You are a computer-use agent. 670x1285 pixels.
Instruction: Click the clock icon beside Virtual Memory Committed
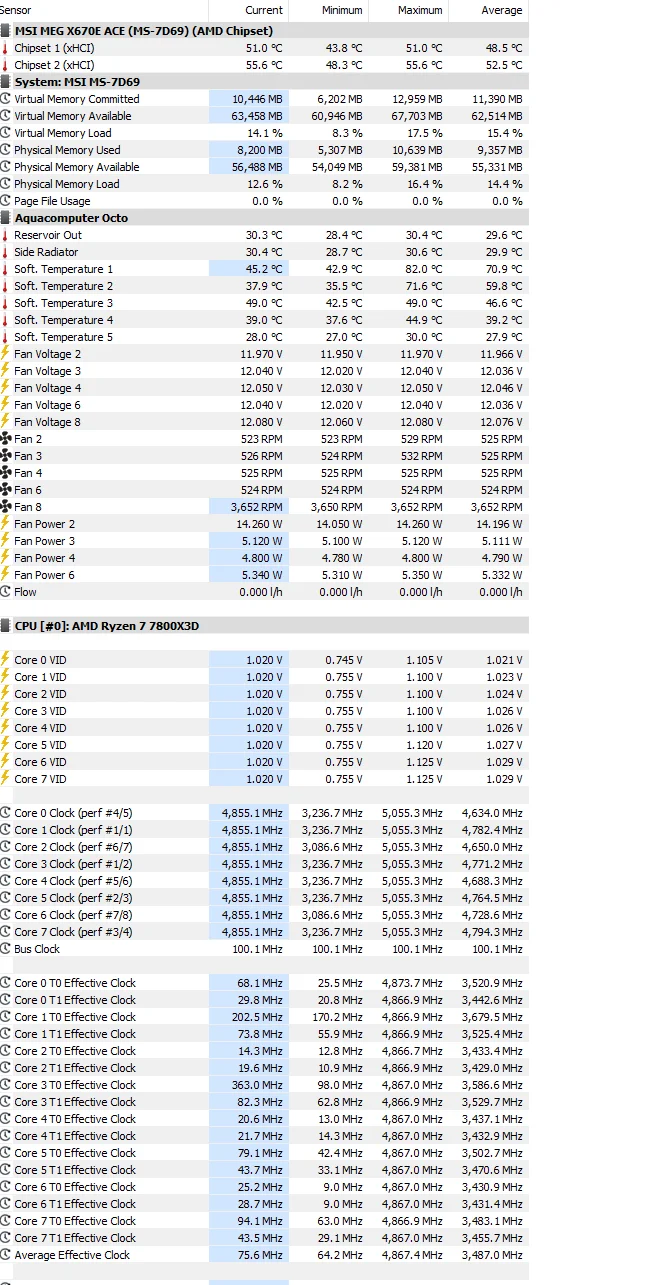tap(5, 99)
